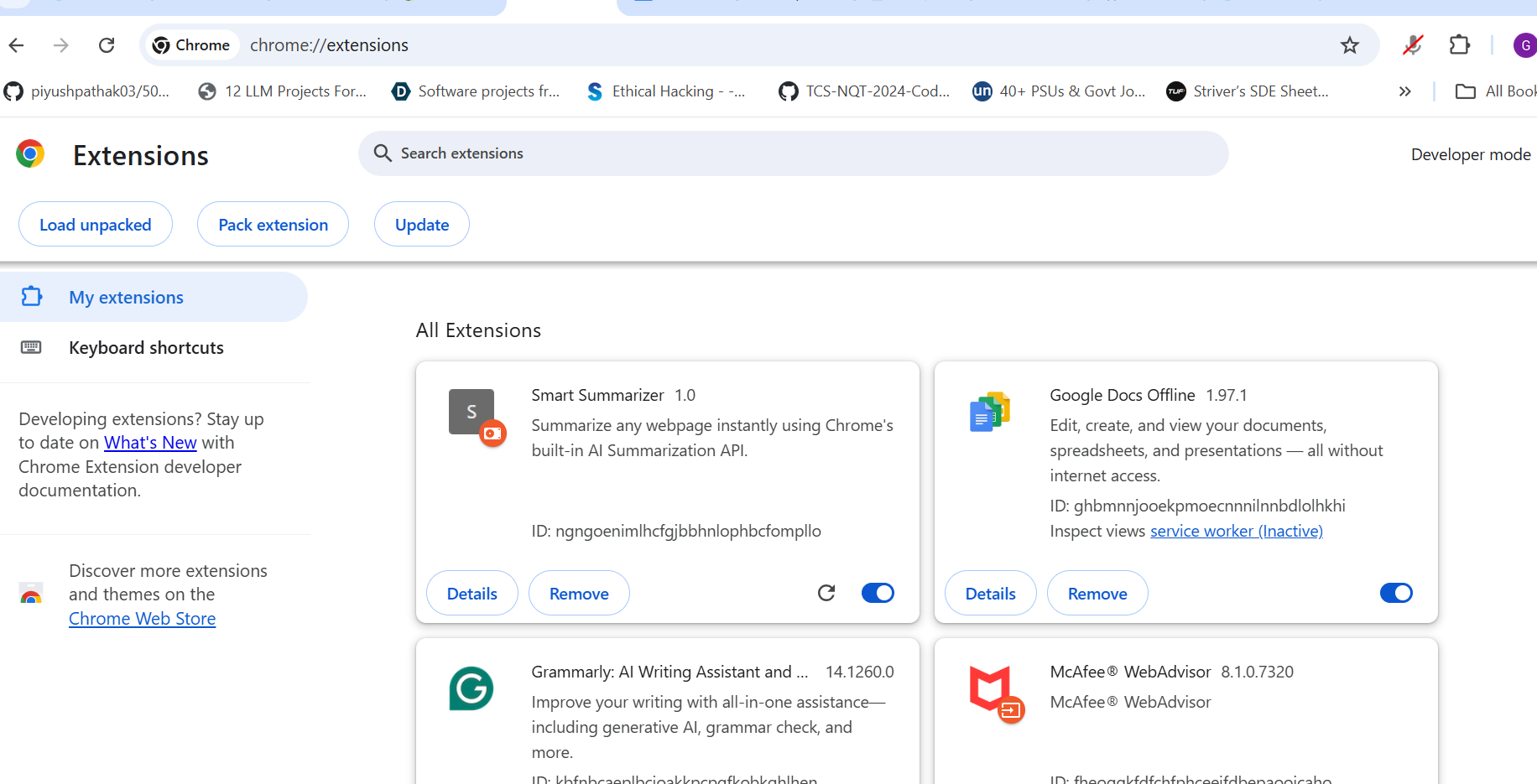Screen dimensions: 1537x784
Task: Reload the Smart Summarizer extension
Action: [x=826, y=593]
